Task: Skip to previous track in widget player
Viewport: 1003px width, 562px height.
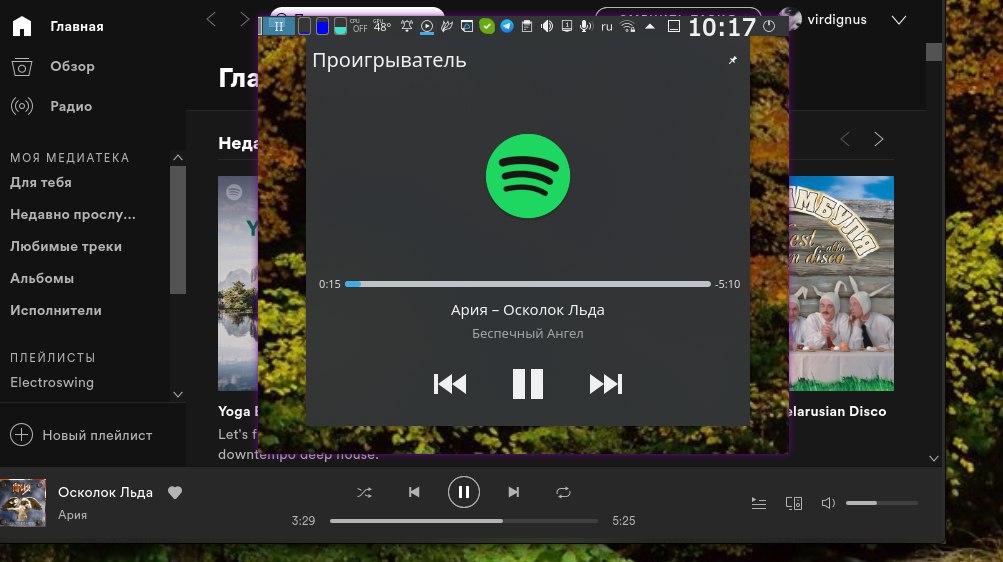Action: [450, 384]
